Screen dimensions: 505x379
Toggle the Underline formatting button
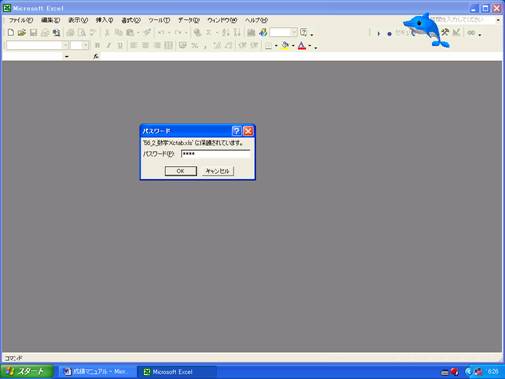tap(120, 45)
